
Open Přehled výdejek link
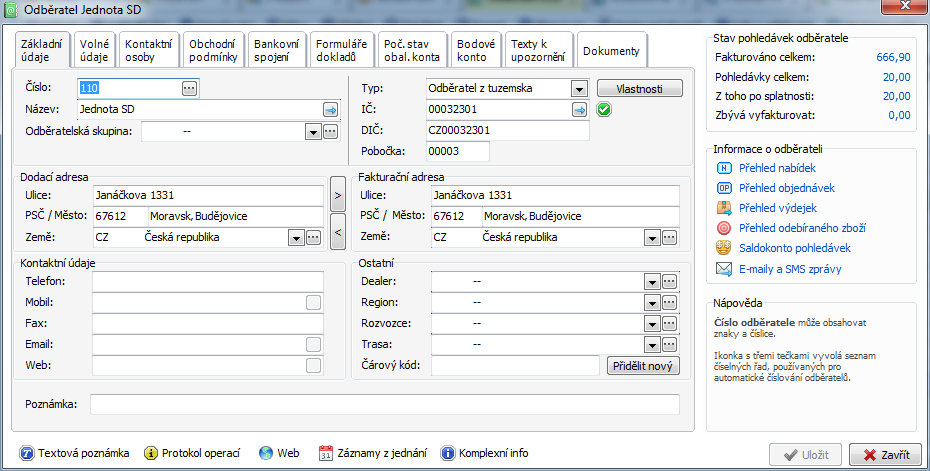point(778,208)
